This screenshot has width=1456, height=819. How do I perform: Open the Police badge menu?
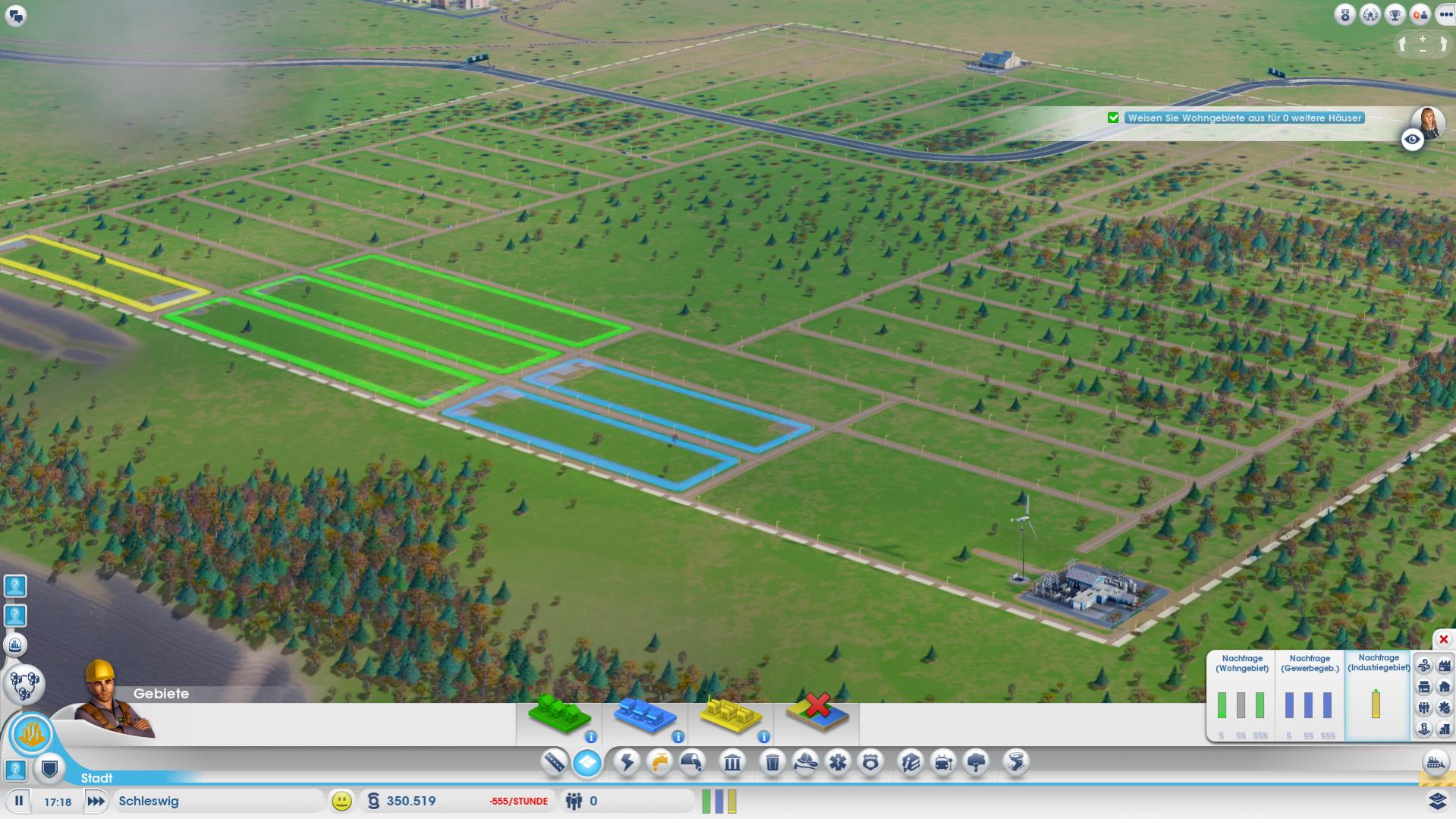(870, 762)
